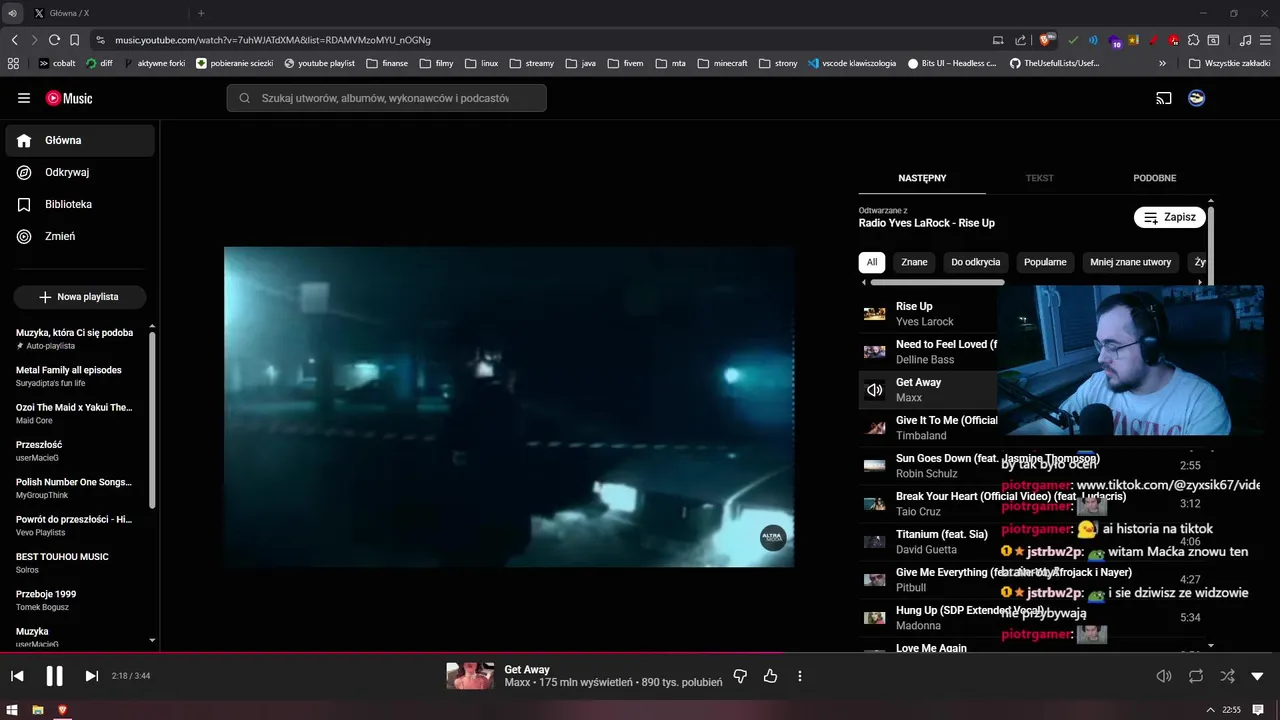Open the hamburger guide menu beside the Music logo
Image resolution: width=1280 pixels, height=720 pixels.
click(24, 98)
